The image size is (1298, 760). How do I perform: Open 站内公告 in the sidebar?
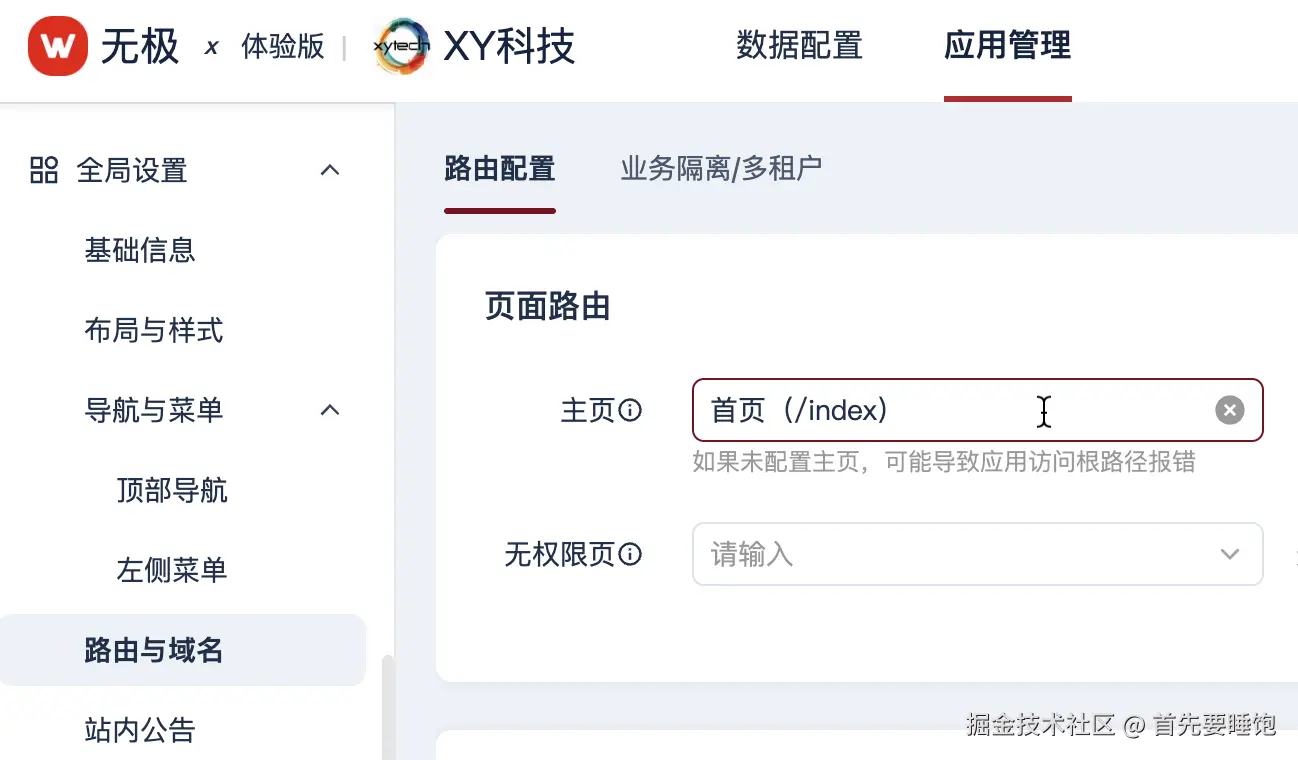[140, 730]
